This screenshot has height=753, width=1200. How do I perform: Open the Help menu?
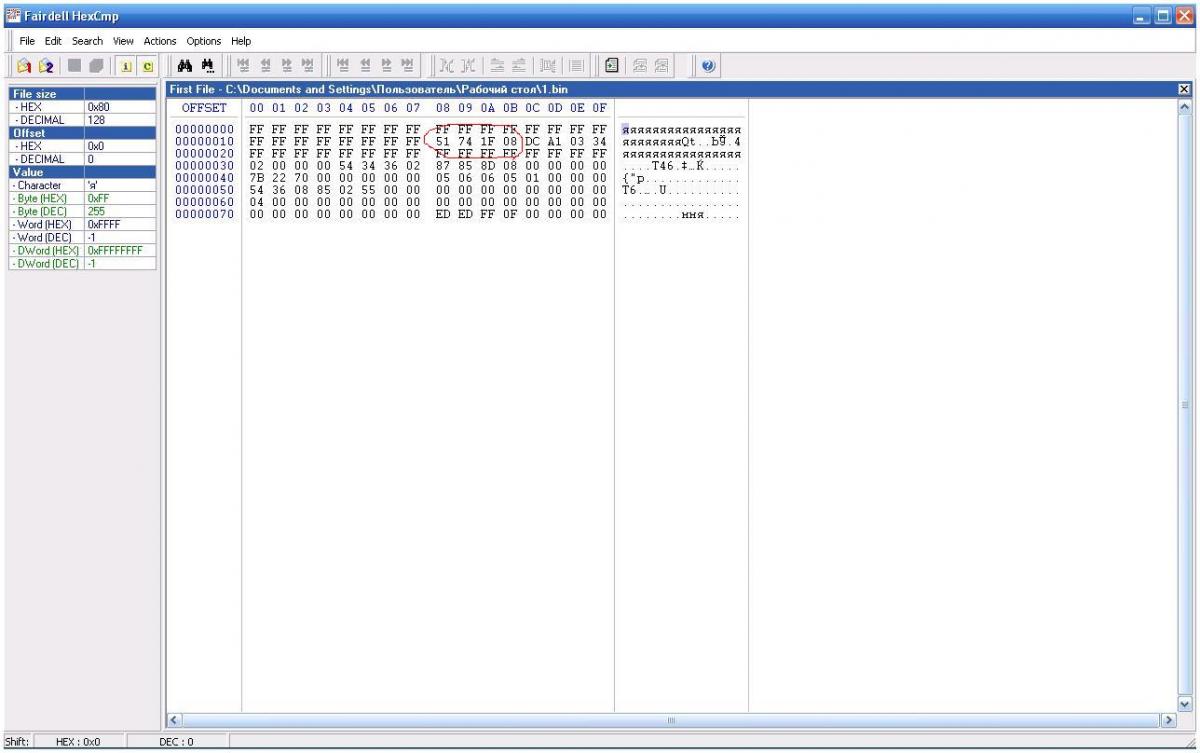(241, 41)
